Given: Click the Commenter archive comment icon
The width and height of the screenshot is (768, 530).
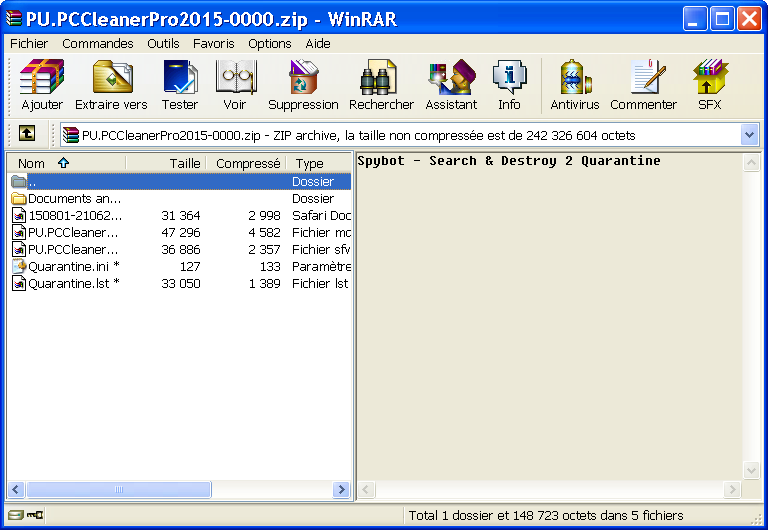Looking at the screenshot, I should 648,77.
